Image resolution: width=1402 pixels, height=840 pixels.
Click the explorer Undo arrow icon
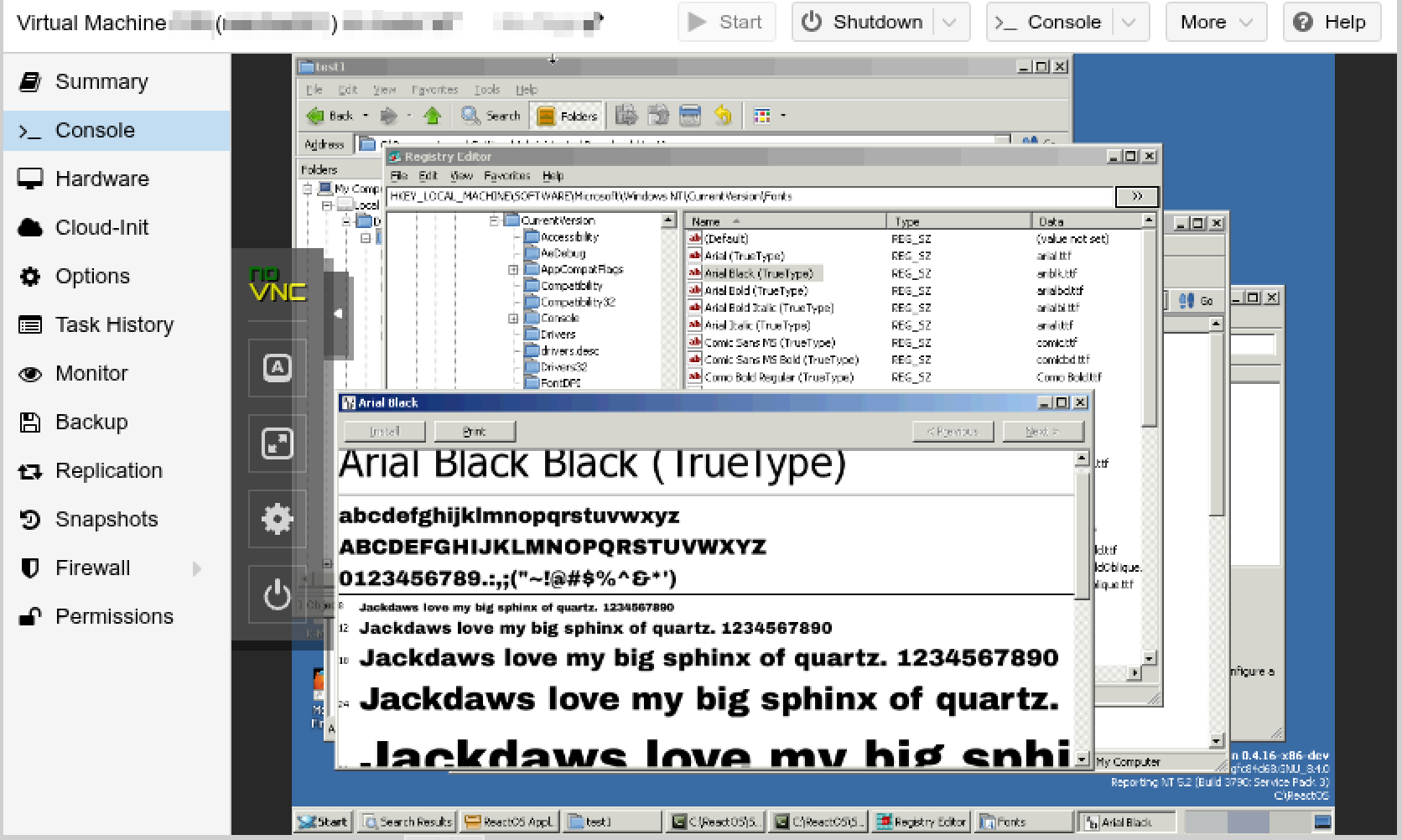[x=723, y=116]
